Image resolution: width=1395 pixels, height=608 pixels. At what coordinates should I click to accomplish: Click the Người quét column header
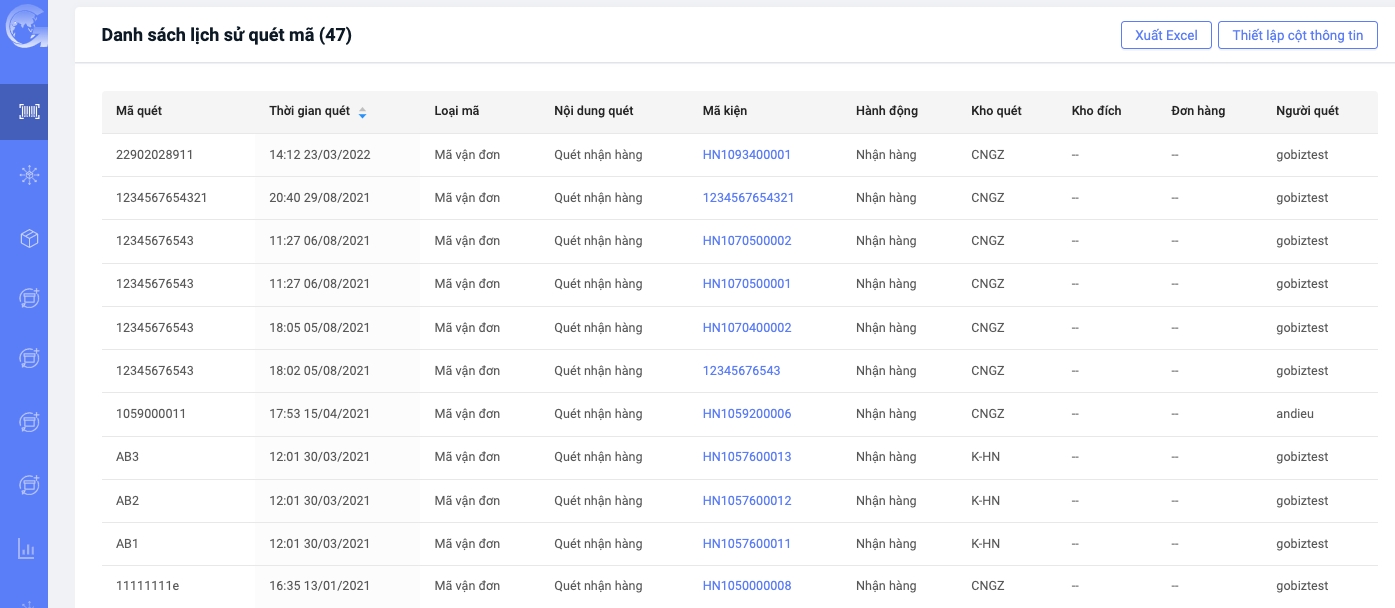(1307, 111)
